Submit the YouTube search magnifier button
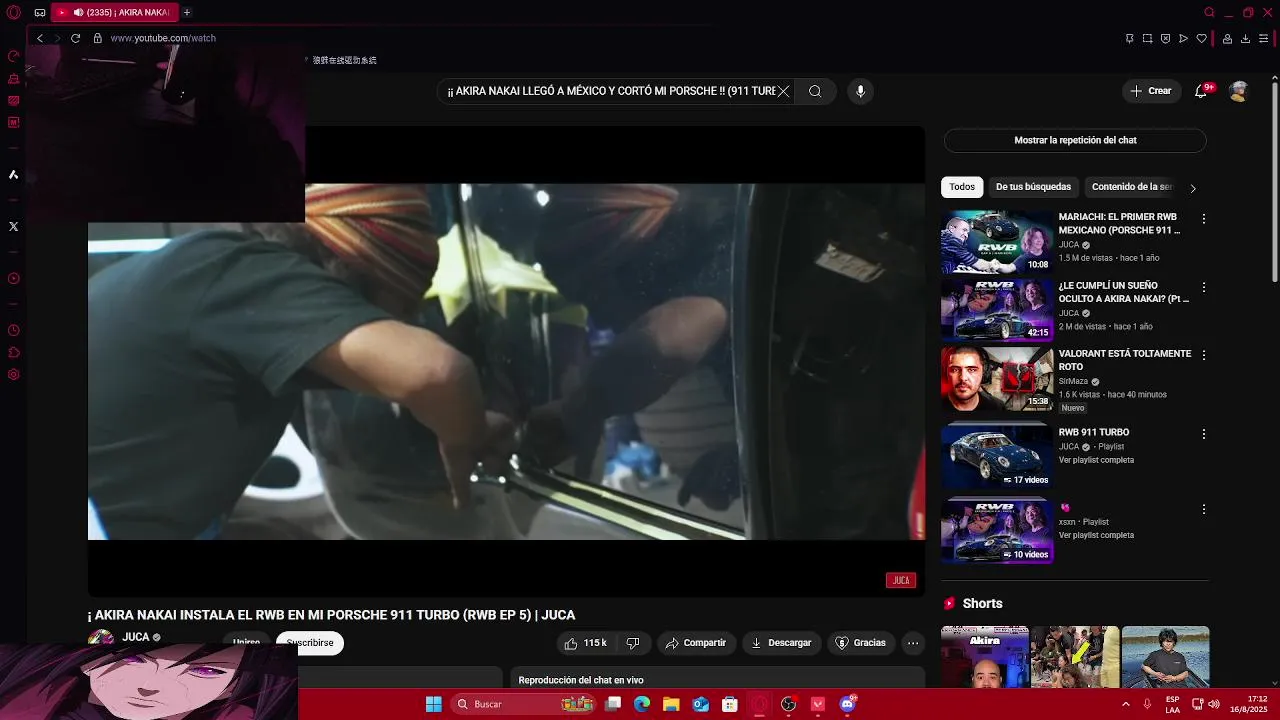 pyautogui.click(x=815, y=91)
